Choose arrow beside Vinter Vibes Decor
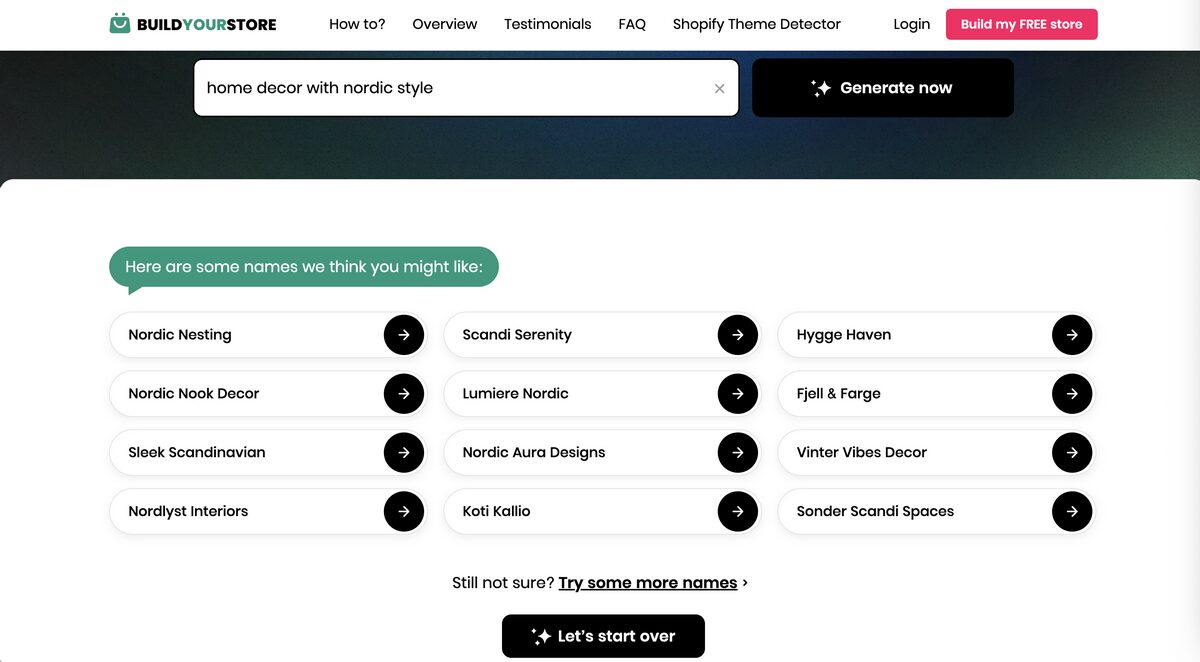Image resolution: width=1200 pixels, height=662 pixels. pyautogui.click(x=1071, y=453)
